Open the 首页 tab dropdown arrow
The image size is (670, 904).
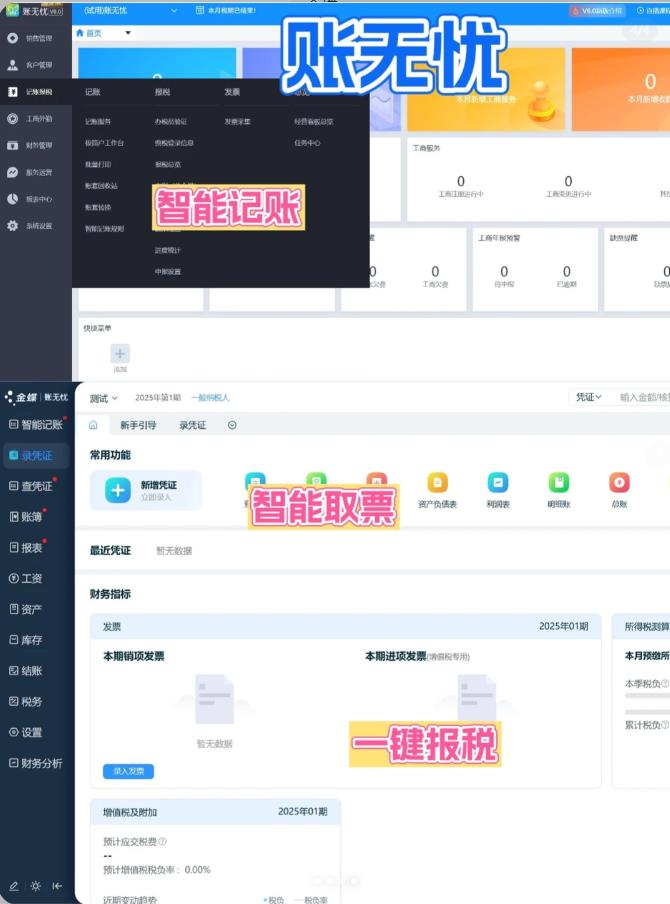click(x=128, y=33)
